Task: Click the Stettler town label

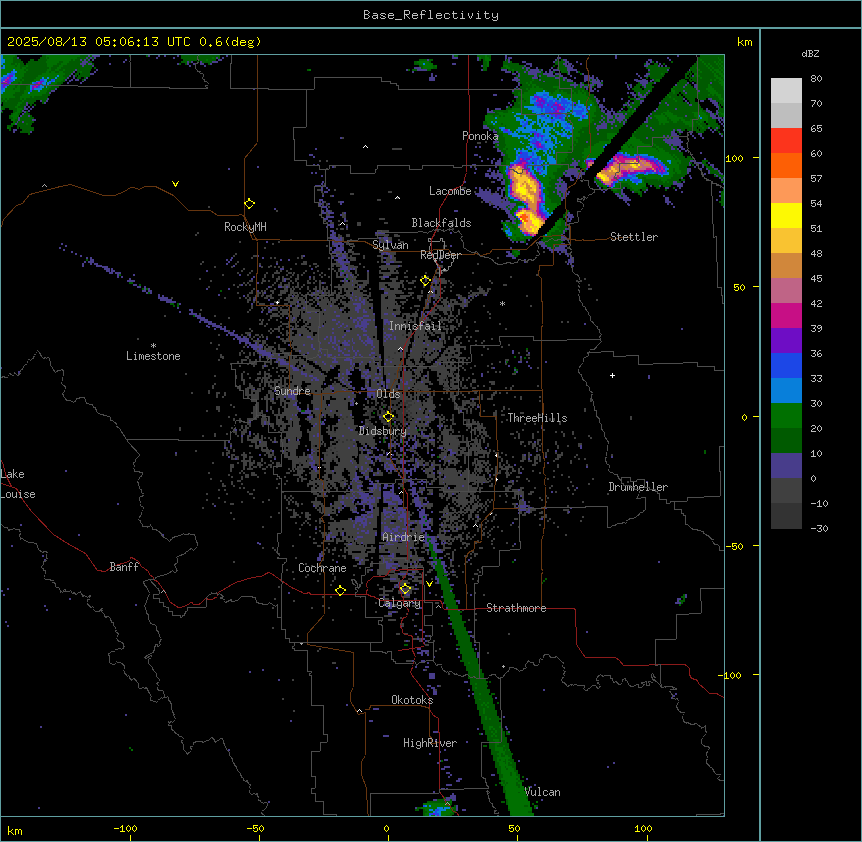Action: 633,237
